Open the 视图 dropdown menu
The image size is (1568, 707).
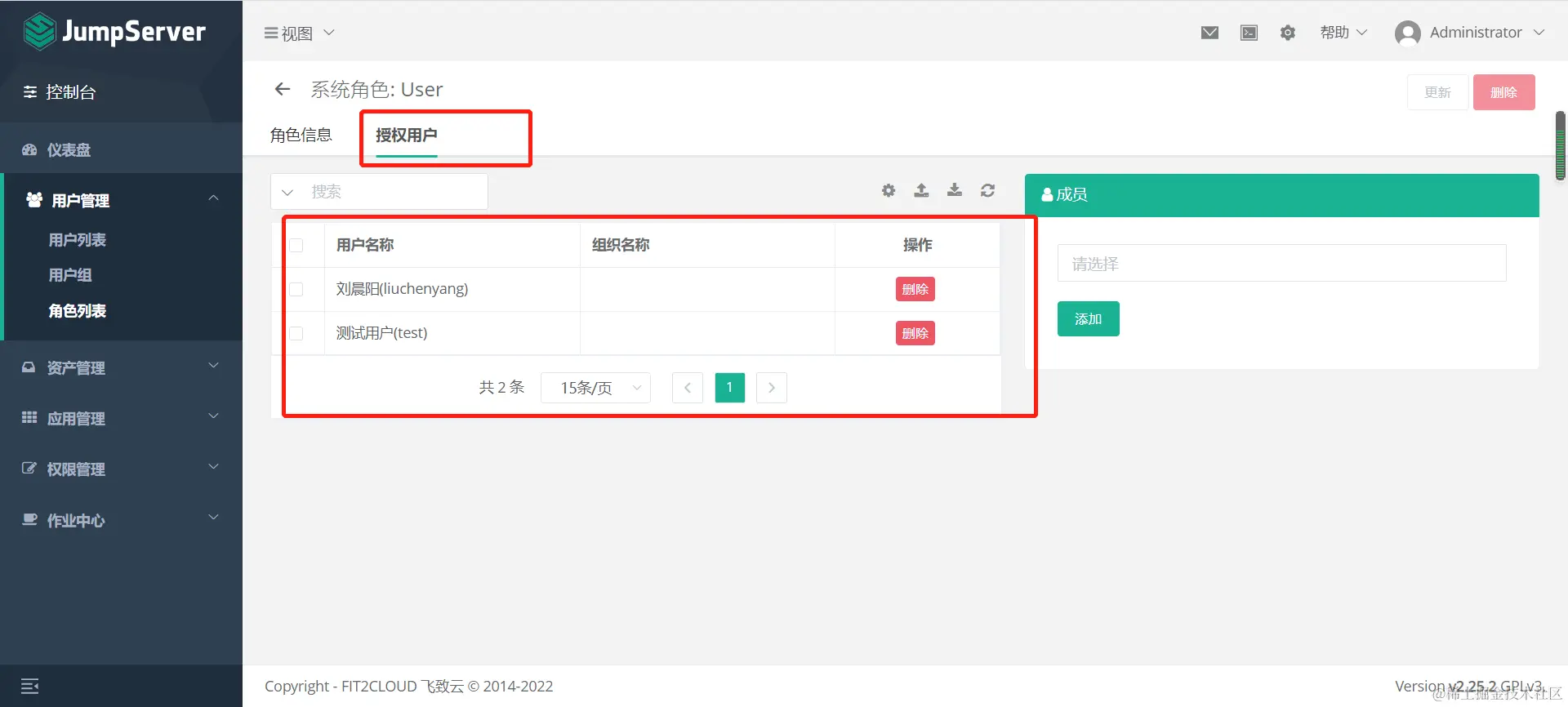click(x=299, y=33)
